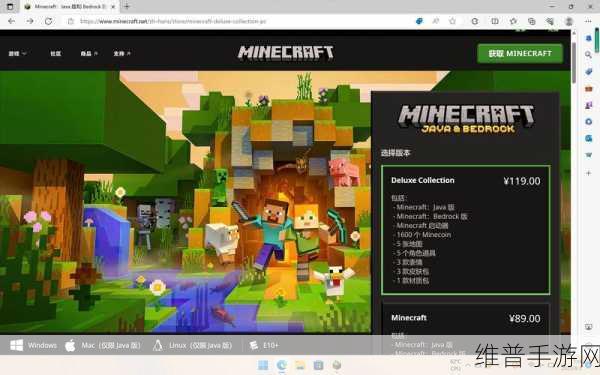600x375 pixels.
Task: Click the Minecraft logo in site header
Action: pyautogui.click(x=285, y=52)
